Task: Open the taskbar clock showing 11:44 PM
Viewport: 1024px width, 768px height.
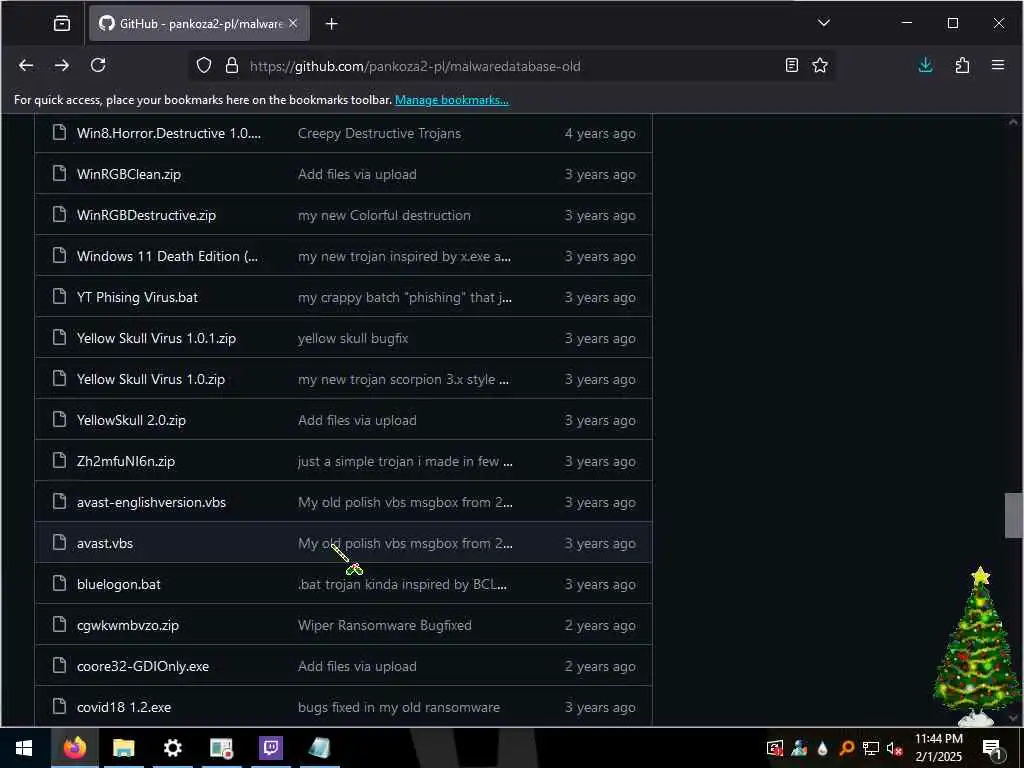Action: pyautogui.click(x=938, y=748)
